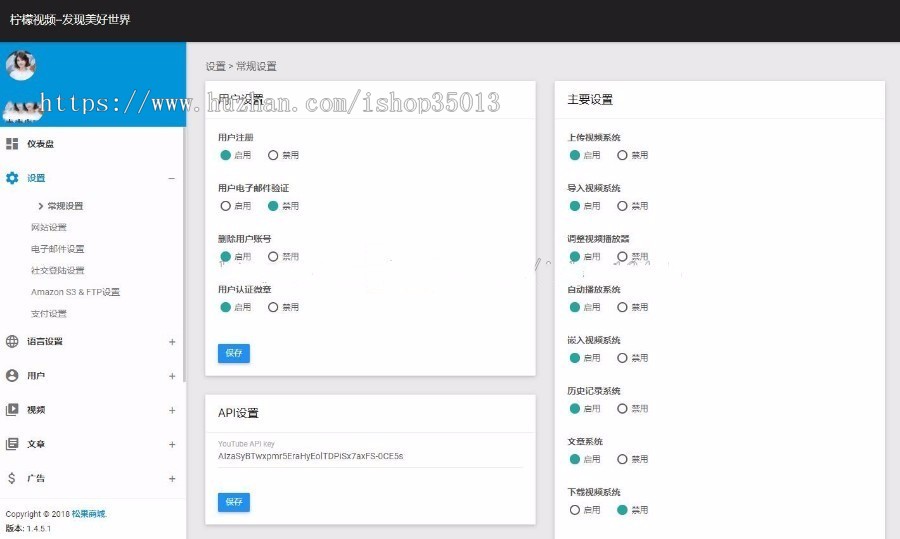
Task: Open 仪表盘 in the sidebar
Action: pyautogui.click(x=40, y=144)
